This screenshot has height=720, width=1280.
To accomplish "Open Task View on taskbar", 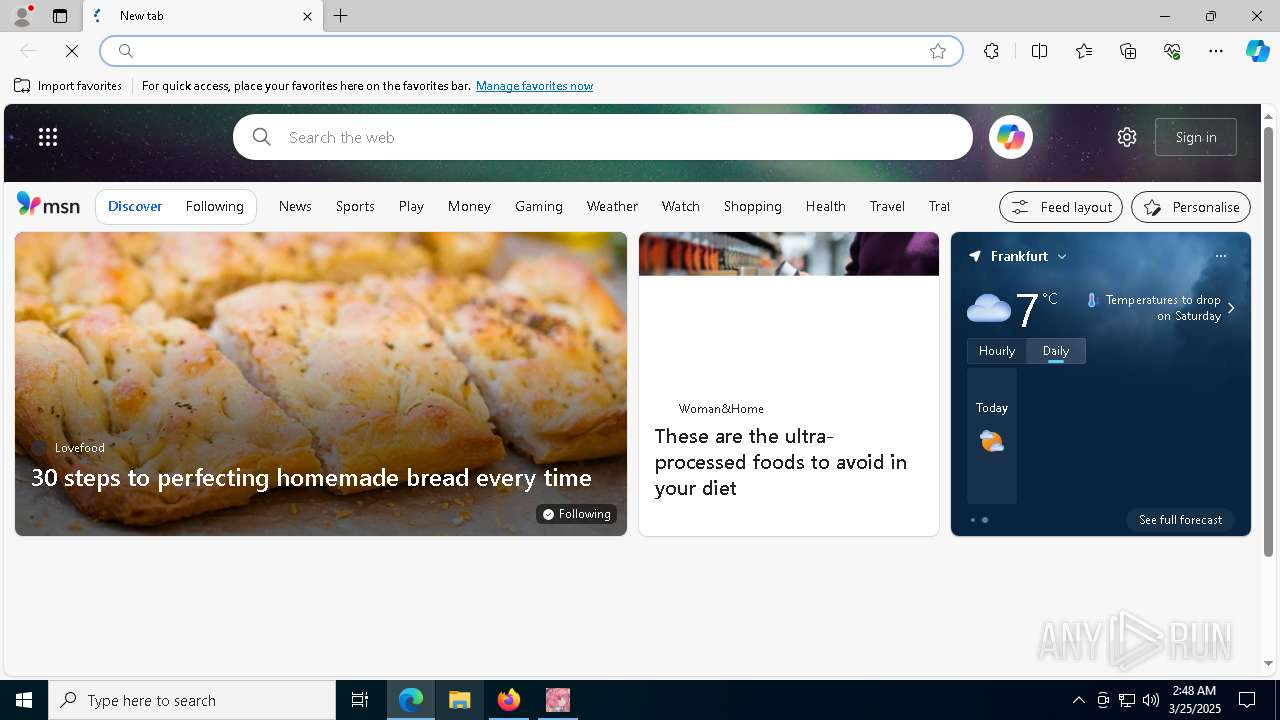I will pyautogui.click(x=360, y=700).
